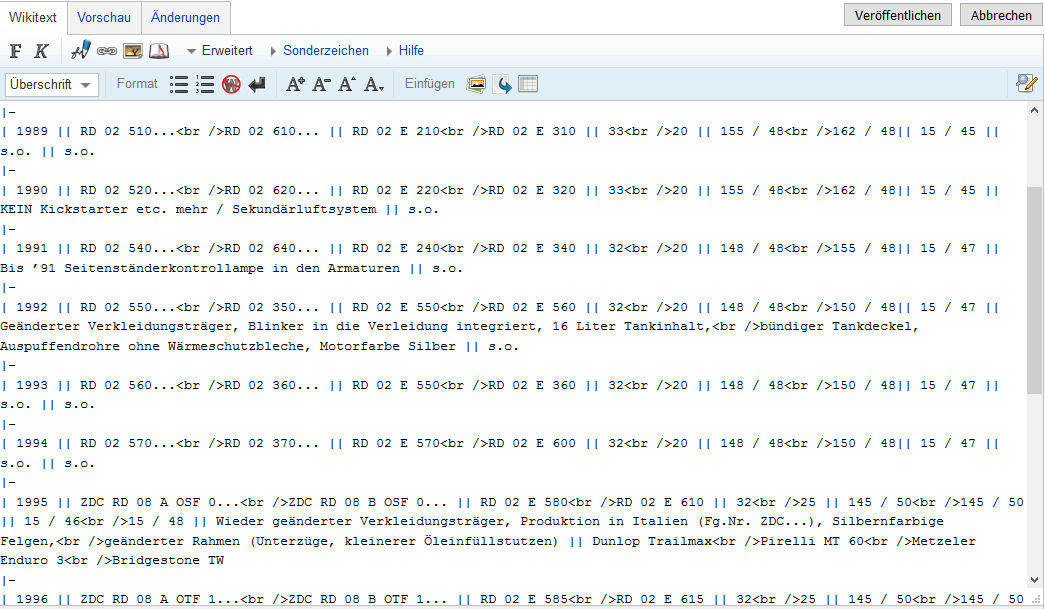This screenshot has width=1045, height=609.
Task: Click the text 'RD 02 E 600'
Action: click(532, 443)
